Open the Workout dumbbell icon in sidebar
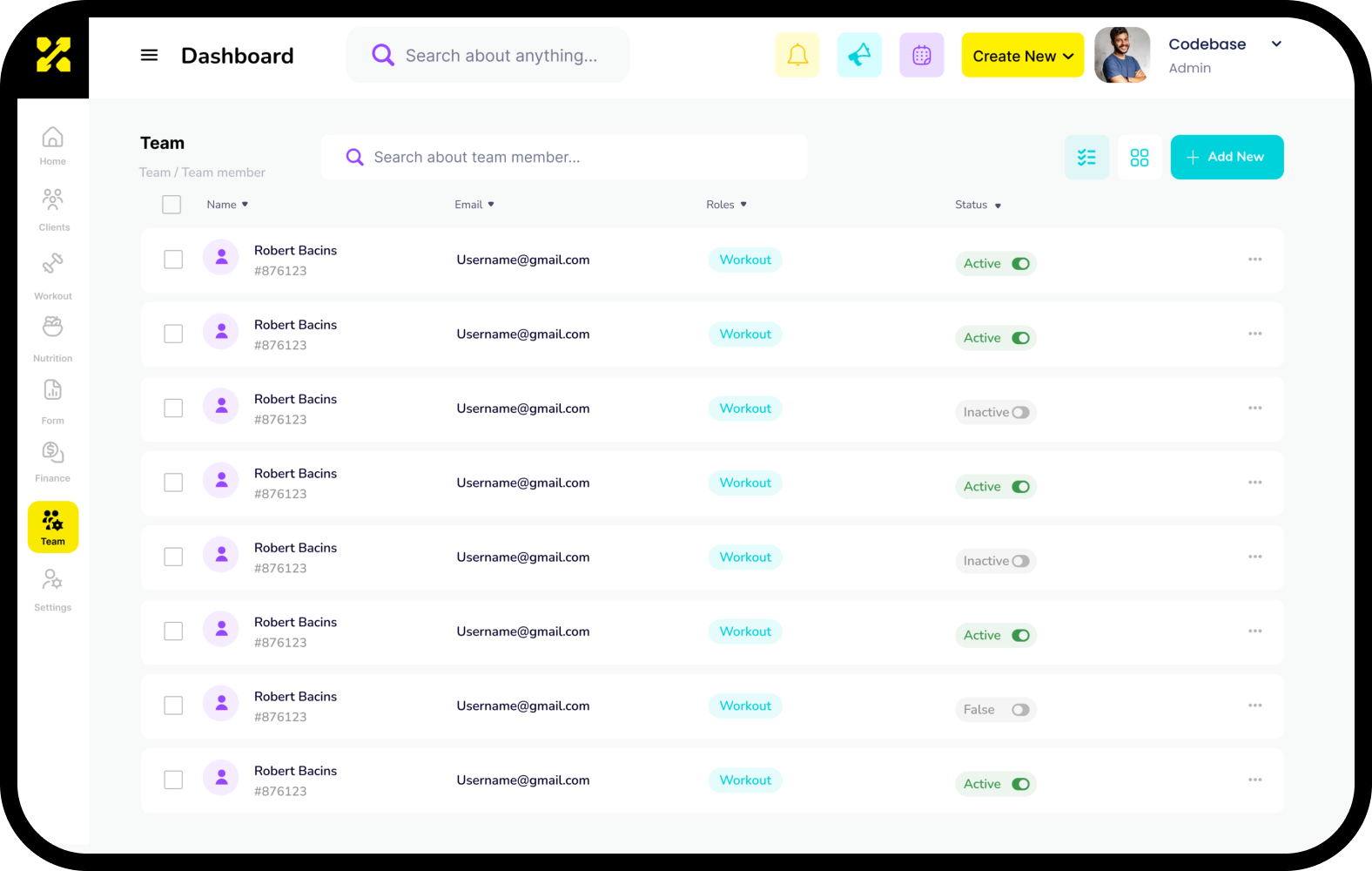 [x=53, y=263]
